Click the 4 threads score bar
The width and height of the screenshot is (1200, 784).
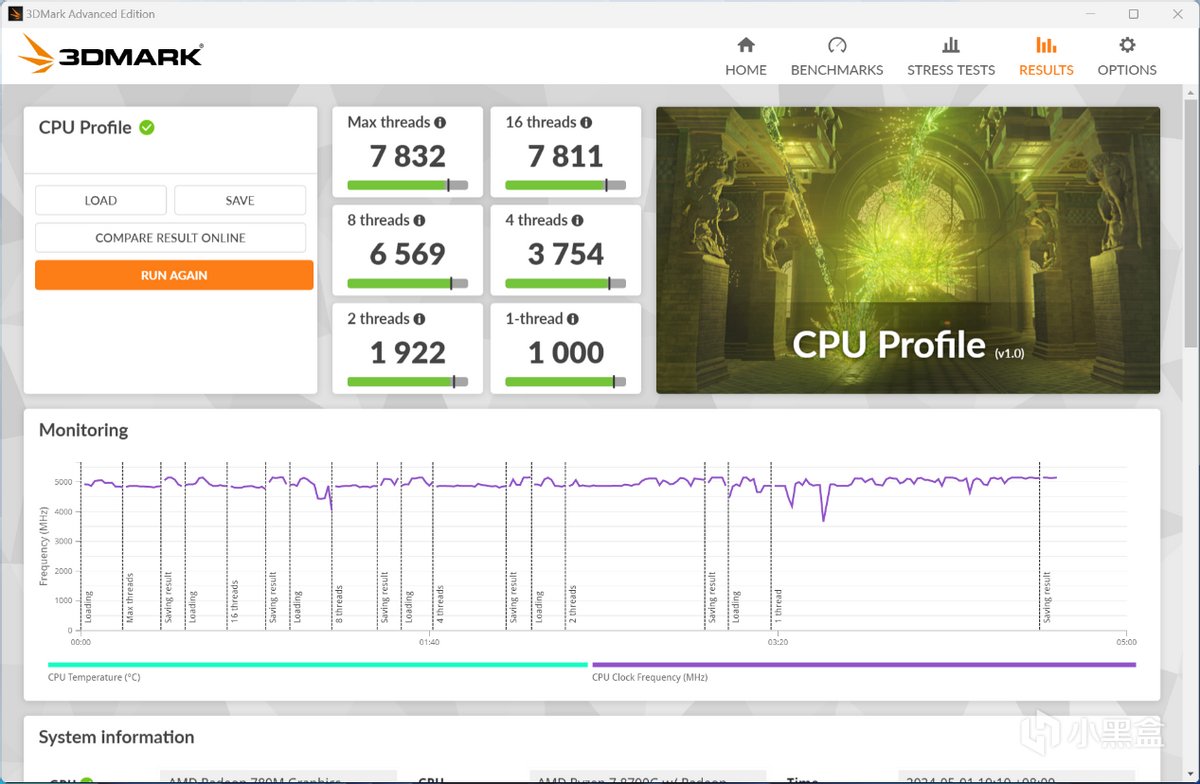pyautogui.click(x=565, y=283)
